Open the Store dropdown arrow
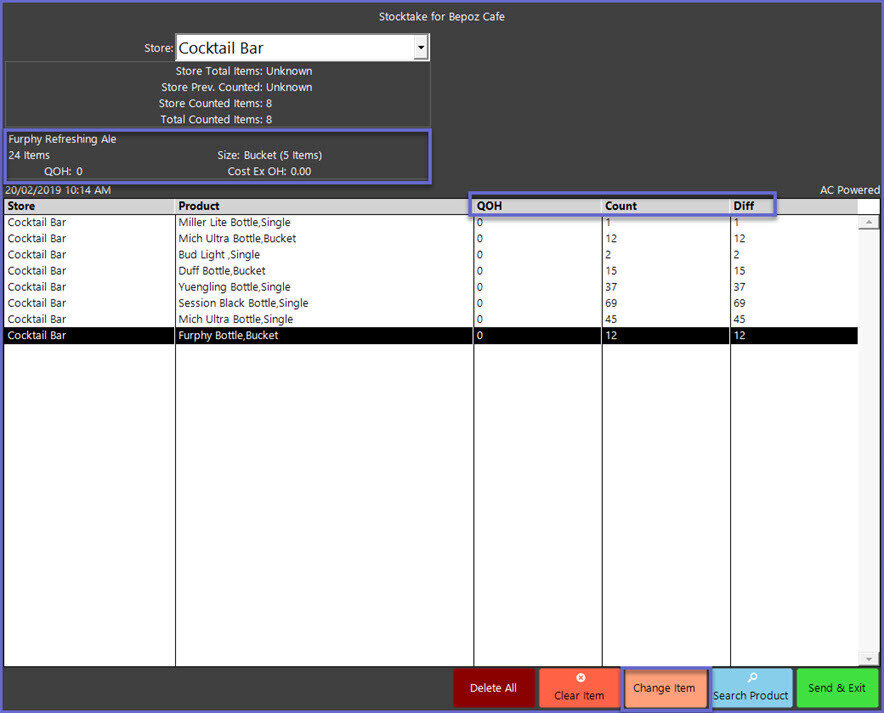 coord(421,48)
